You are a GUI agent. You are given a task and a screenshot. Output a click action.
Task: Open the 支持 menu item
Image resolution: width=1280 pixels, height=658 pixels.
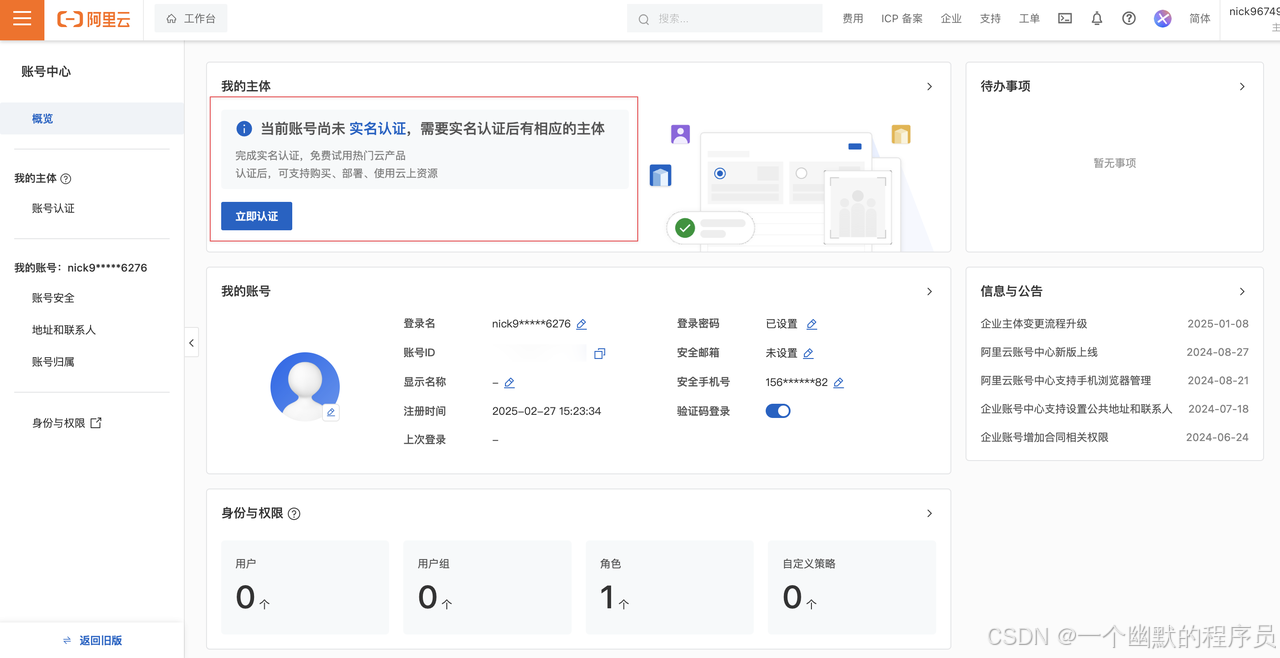point(990,19)
